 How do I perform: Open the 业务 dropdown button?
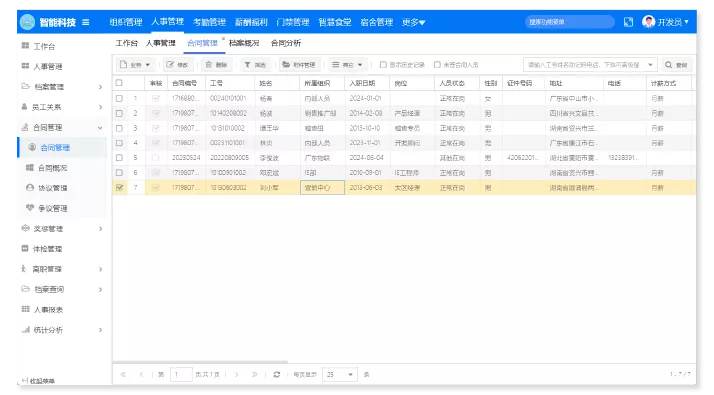coord(135,65)
